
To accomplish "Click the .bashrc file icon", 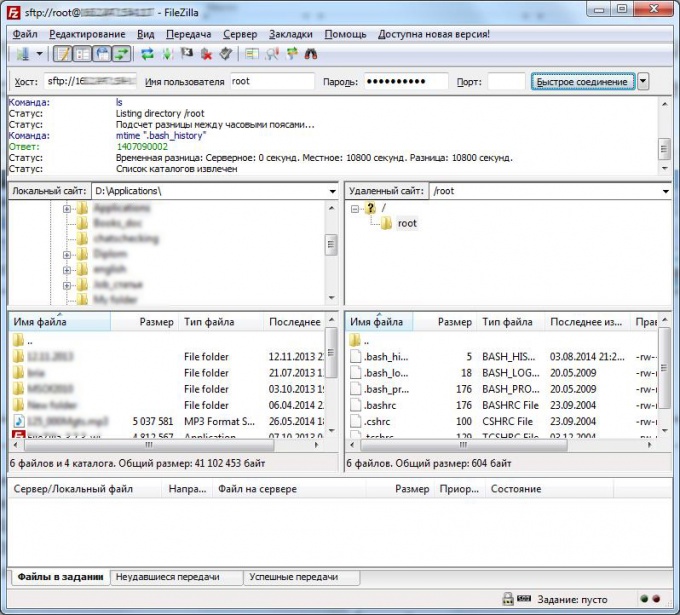I will [356, 406].
